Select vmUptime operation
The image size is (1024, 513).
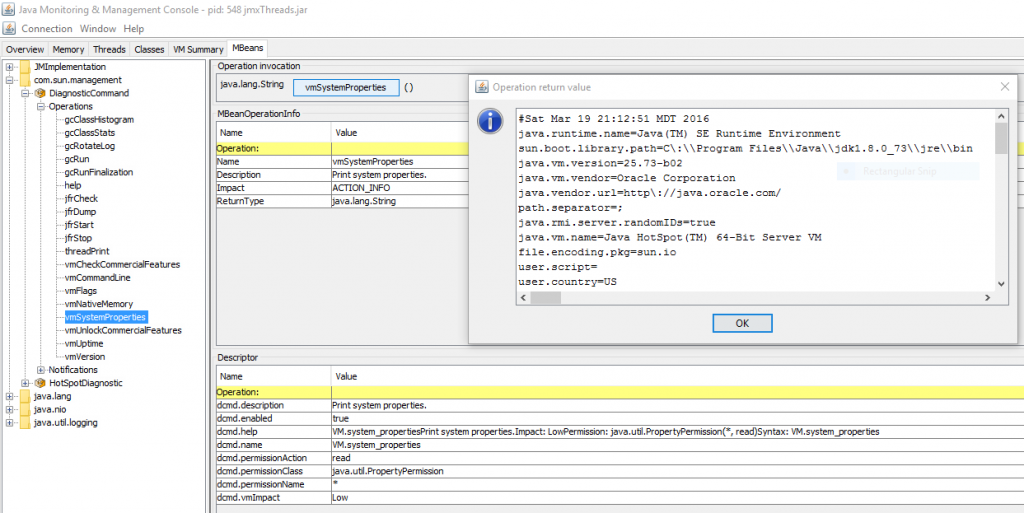coord(84,343)
